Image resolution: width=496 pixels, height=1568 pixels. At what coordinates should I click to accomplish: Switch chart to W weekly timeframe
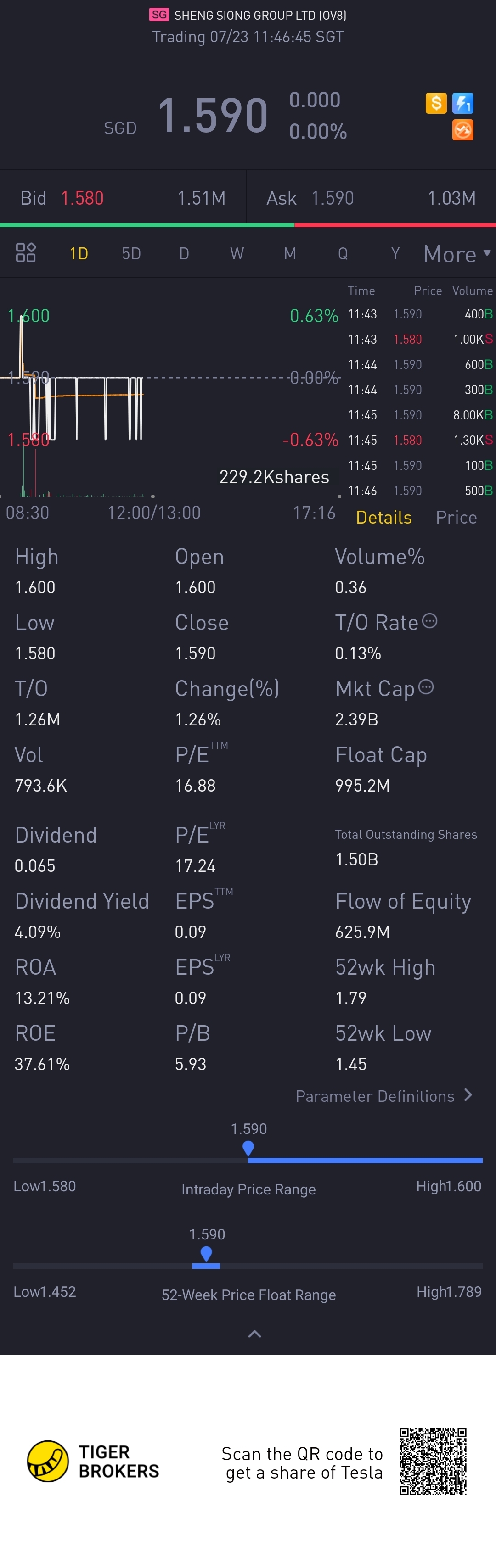click(237, 253)
